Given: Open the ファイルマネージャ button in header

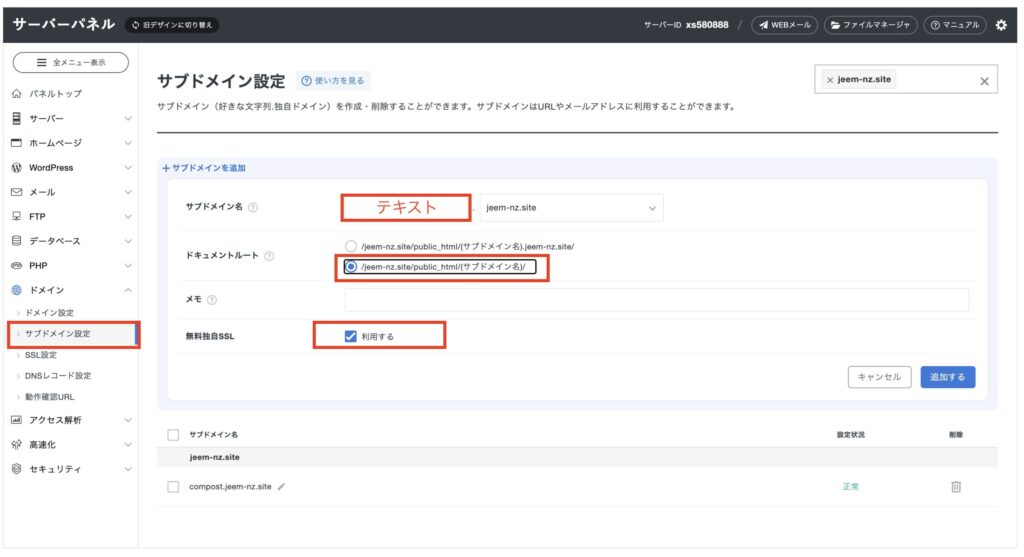Looking at the screenshot, I should pos(869,25).
